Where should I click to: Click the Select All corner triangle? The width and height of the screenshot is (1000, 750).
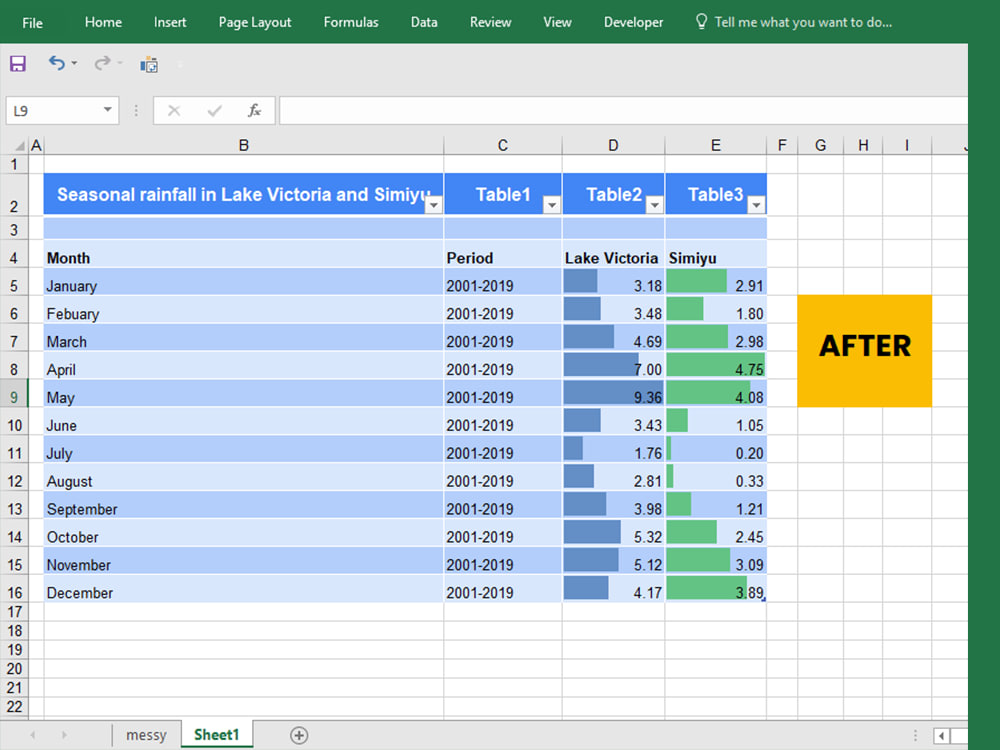20,146
